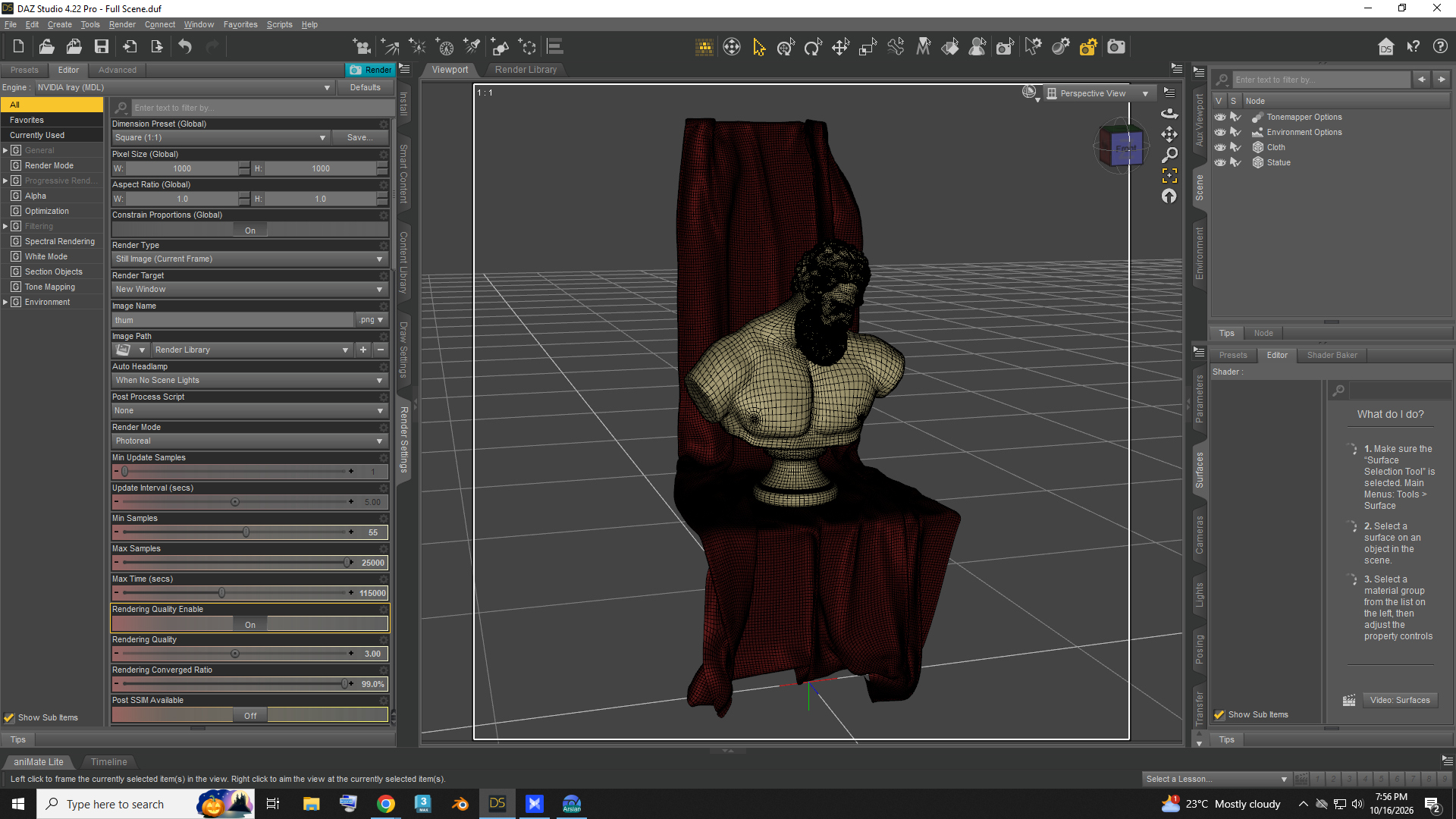The height and width of the screenshot is (819, 1456).
Task: Select the Translate move tool
Action: (840, 47)
